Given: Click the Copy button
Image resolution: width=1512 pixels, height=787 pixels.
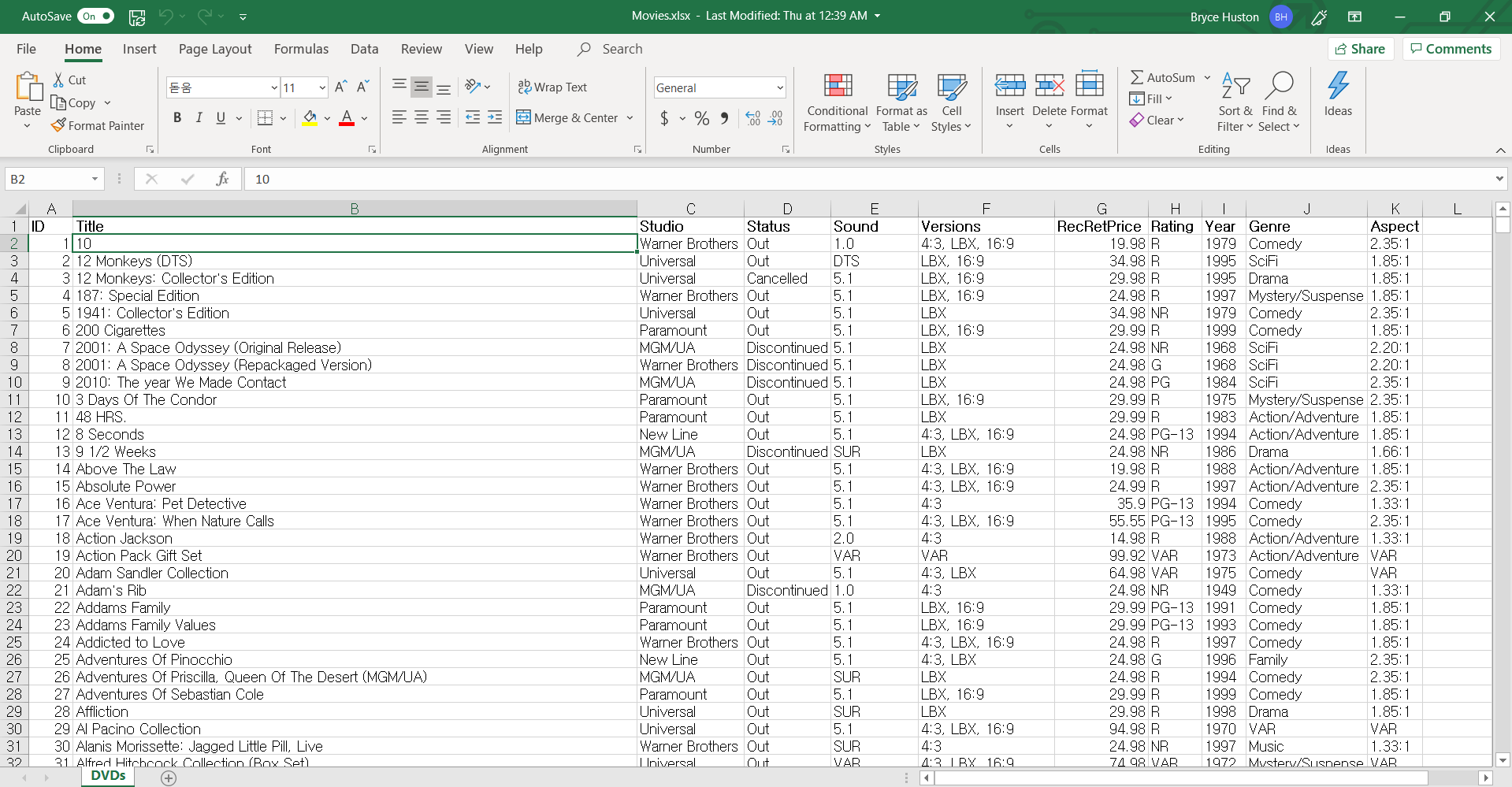Looking at the screenshot, I should (73, 102).
